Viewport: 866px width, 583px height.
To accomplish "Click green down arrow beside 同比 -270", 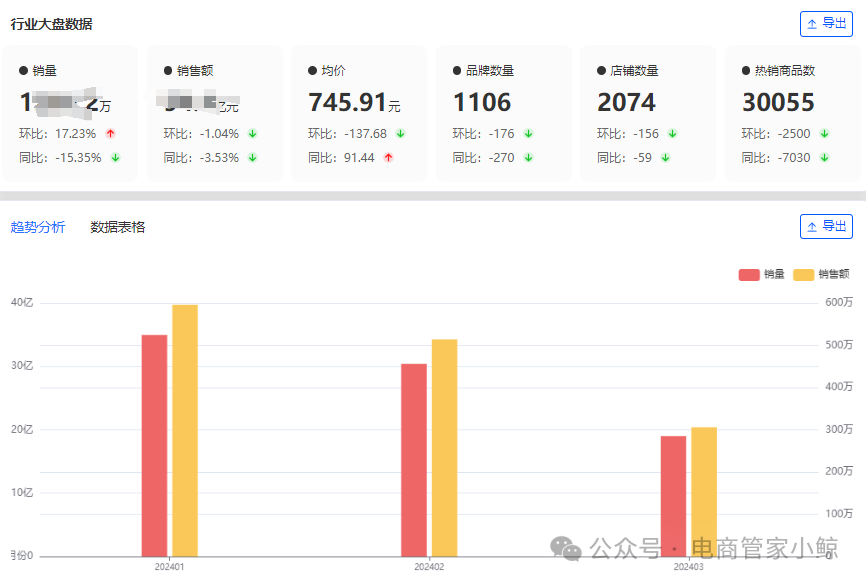I will [528, 157].
